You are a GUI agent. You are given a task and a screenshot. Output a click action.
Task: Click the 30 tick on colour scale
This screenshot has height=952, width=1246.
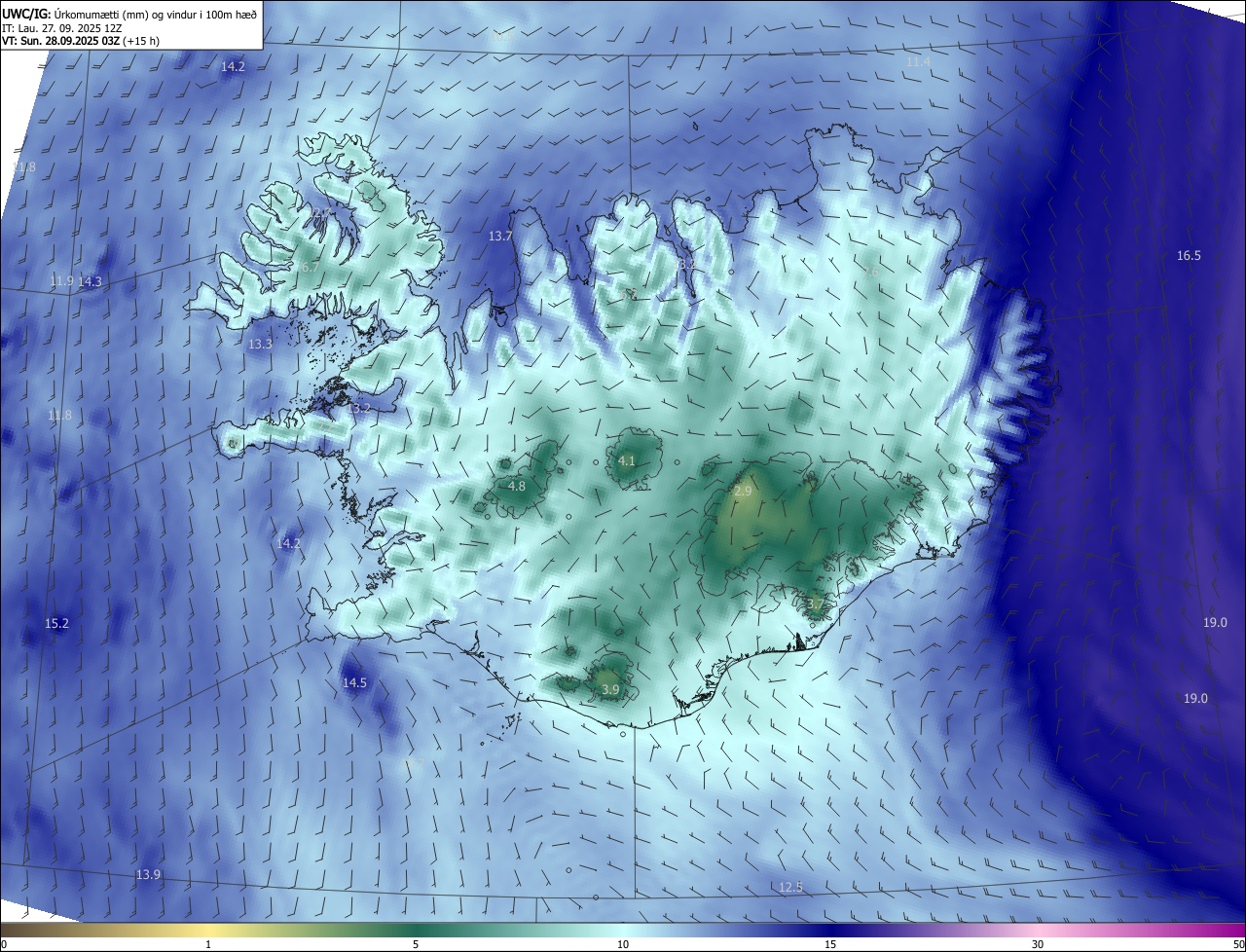(1038, 944)
